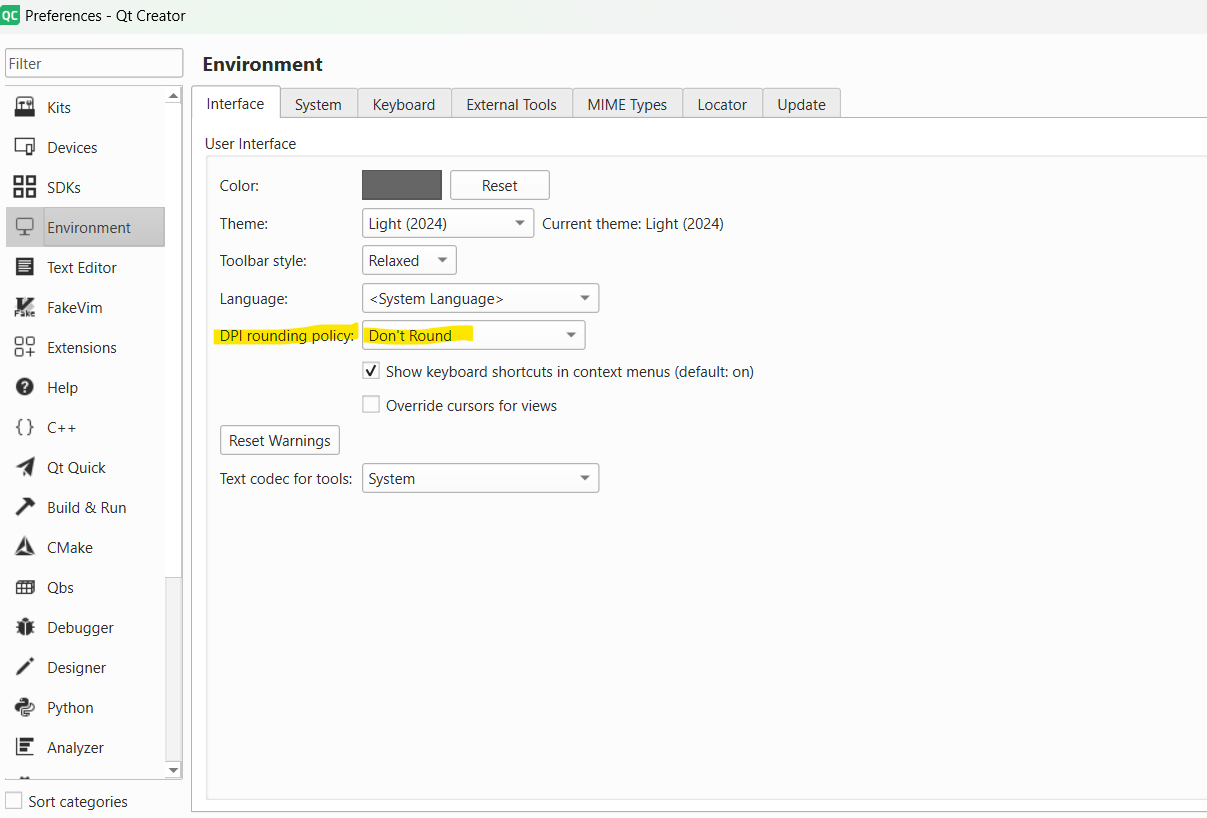Check the Sort categories box
Image resolution: width=1207 pixels, height=818 pixels.
tap(13, 801)
